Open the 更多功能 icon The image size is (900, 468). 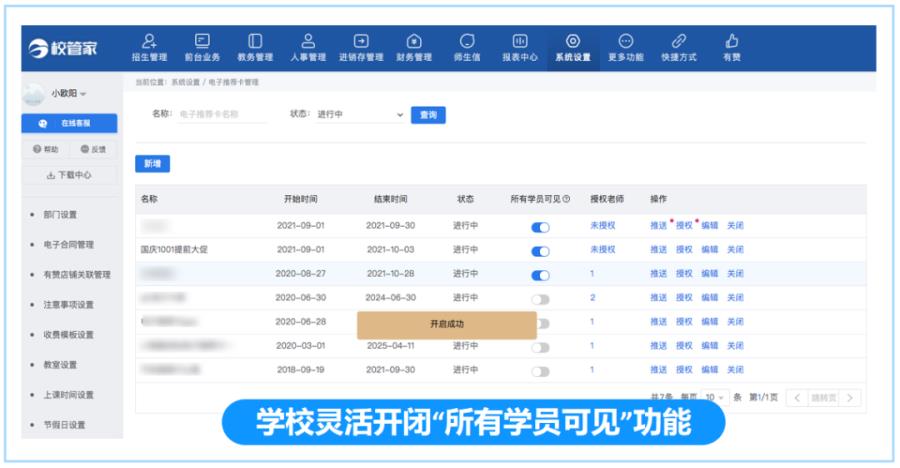[626, 41]
